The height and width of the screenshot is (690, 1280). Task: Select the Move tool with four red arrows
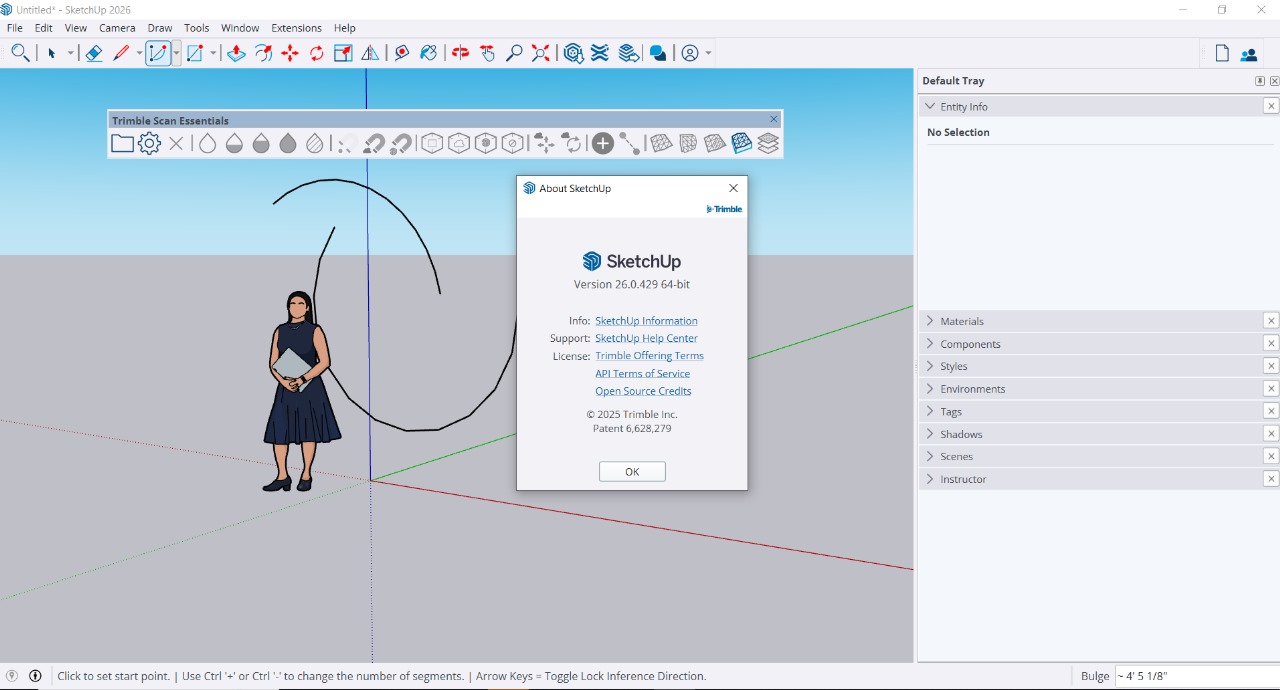[x=290, y=53]
